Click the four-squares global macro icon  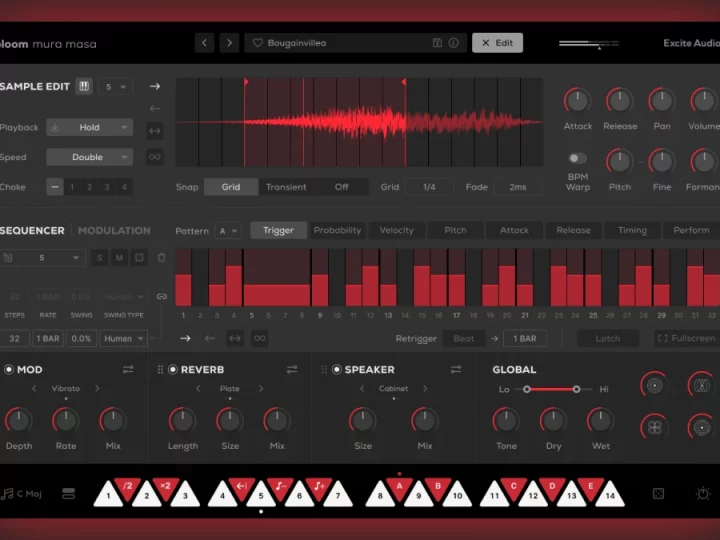pyautogui.click(x=654, y=428)
